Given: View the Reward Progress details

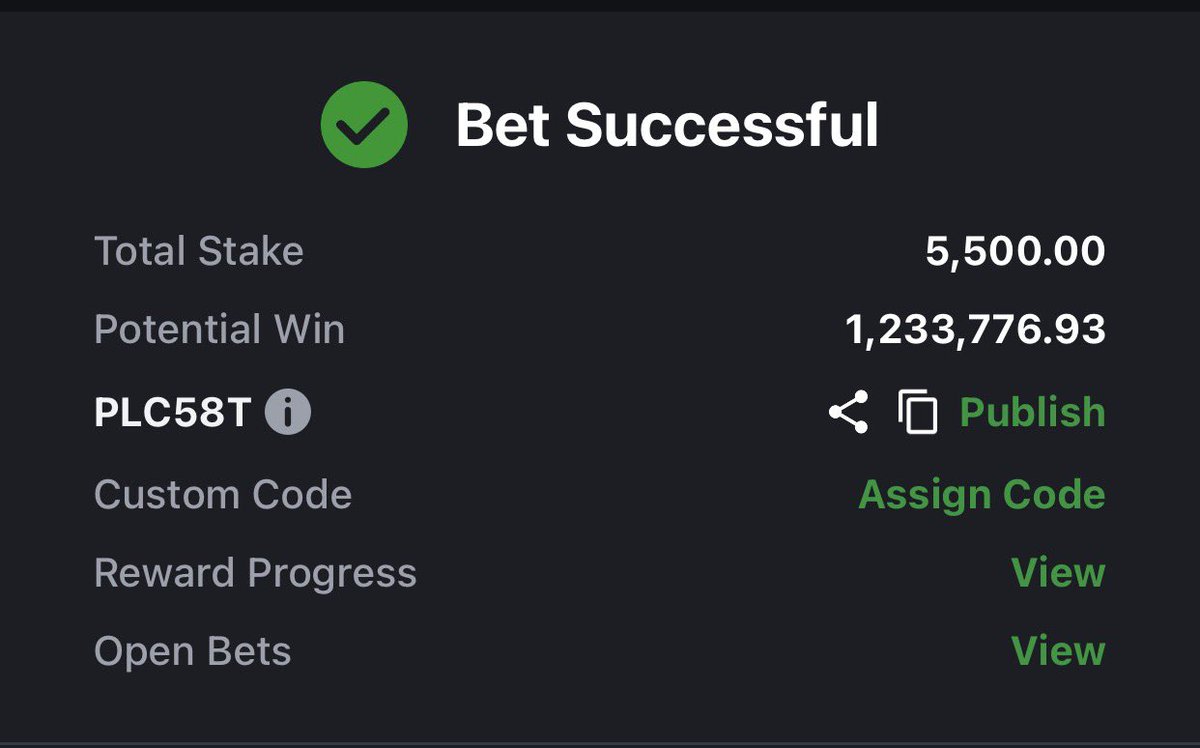Looking at the screenshot, I should coord(1058,573).
